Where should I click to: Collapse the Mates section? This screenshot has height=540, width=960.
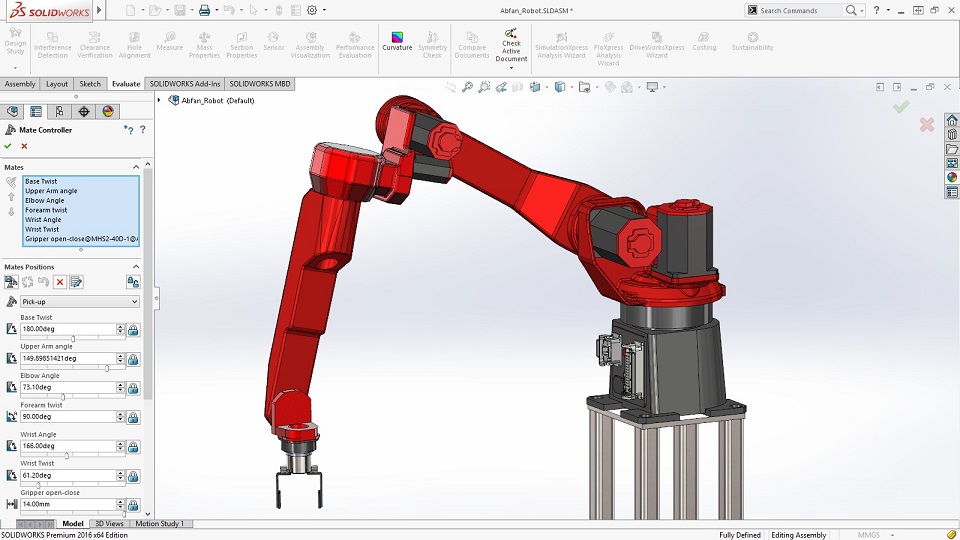pos(136,167)
